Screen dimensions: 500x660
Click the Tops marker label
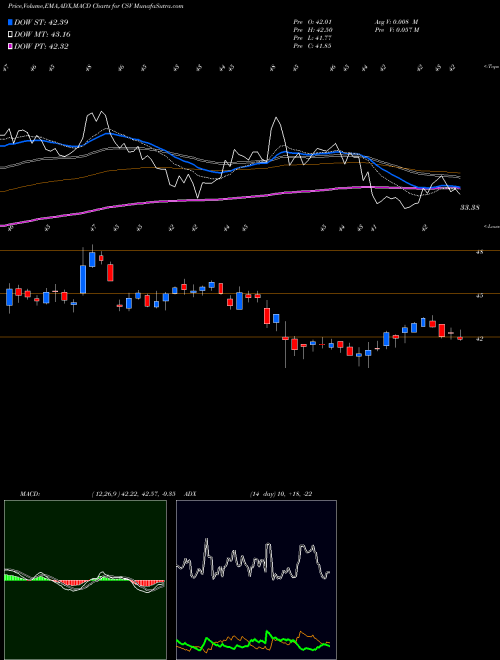[491, 67]
